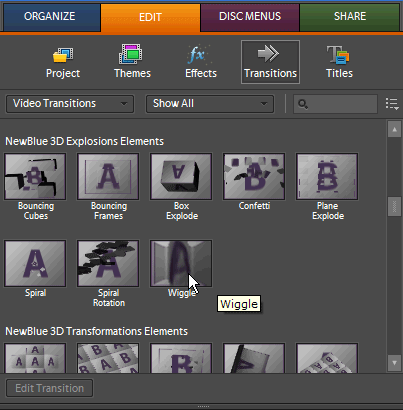This screenshot has height=410, width=403.
Task: Open the Effects panel
Action: (x=201, y=62)
